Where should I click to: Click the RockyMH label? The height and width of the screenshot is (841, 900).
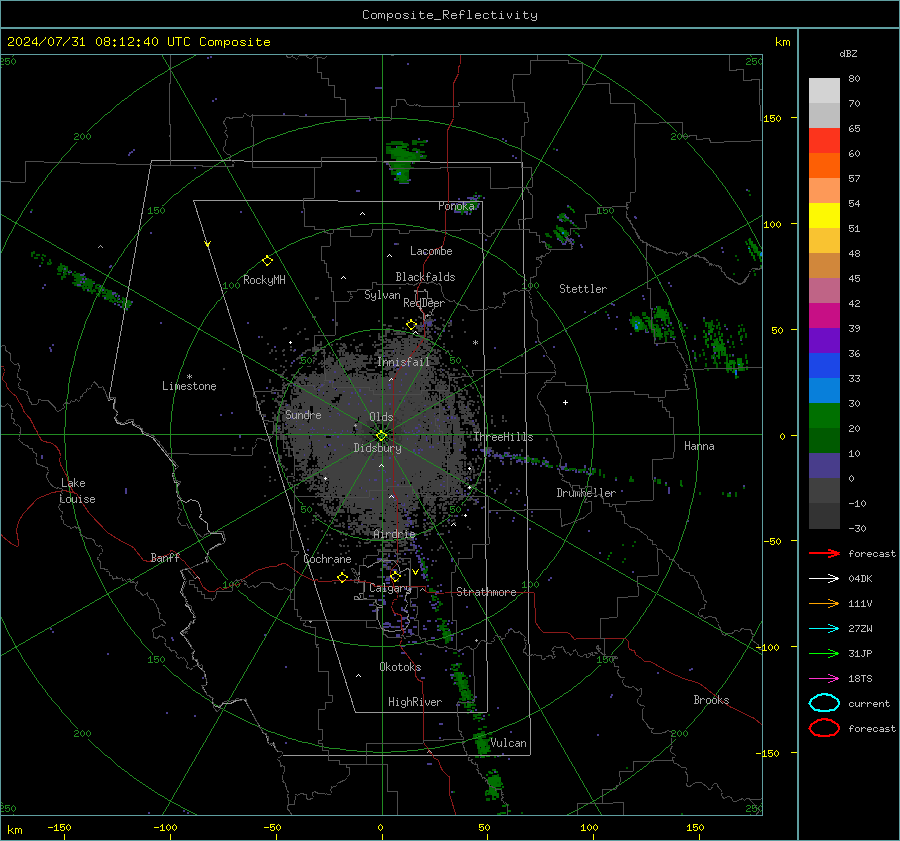pyautogui.click(x=264, y=280)
